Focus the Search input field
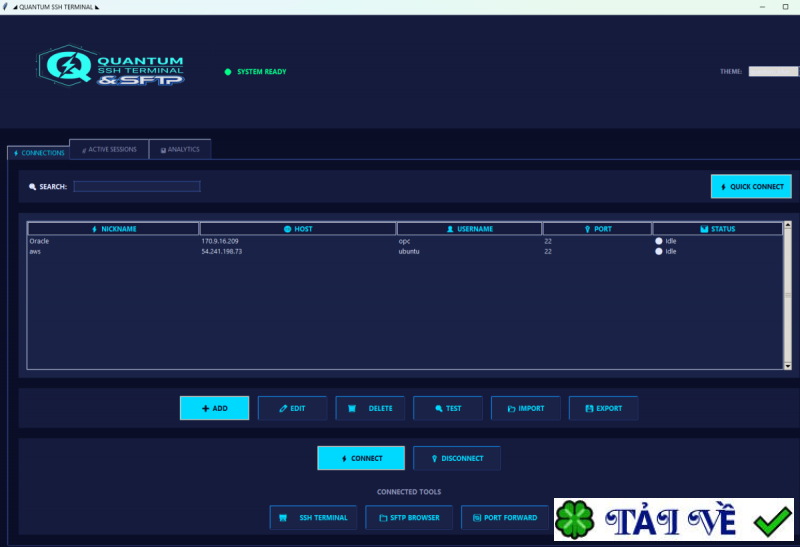800x547 pixels. pos(137,187)
